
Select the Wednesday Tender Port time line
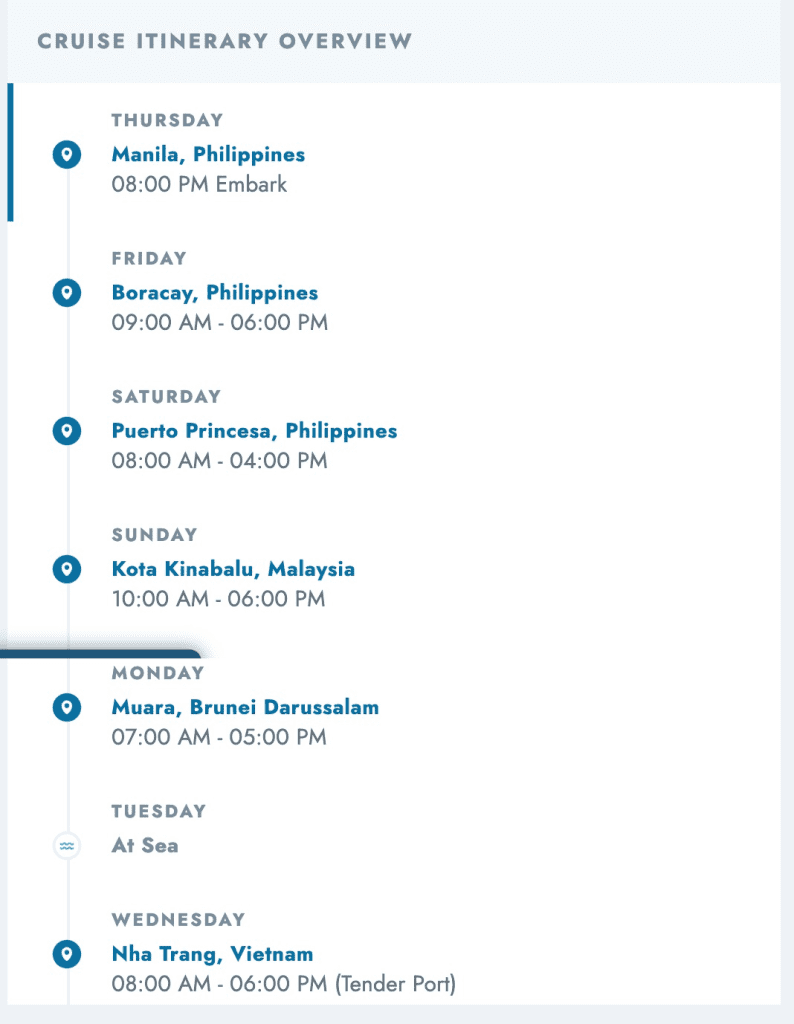[x=283, y=984]
